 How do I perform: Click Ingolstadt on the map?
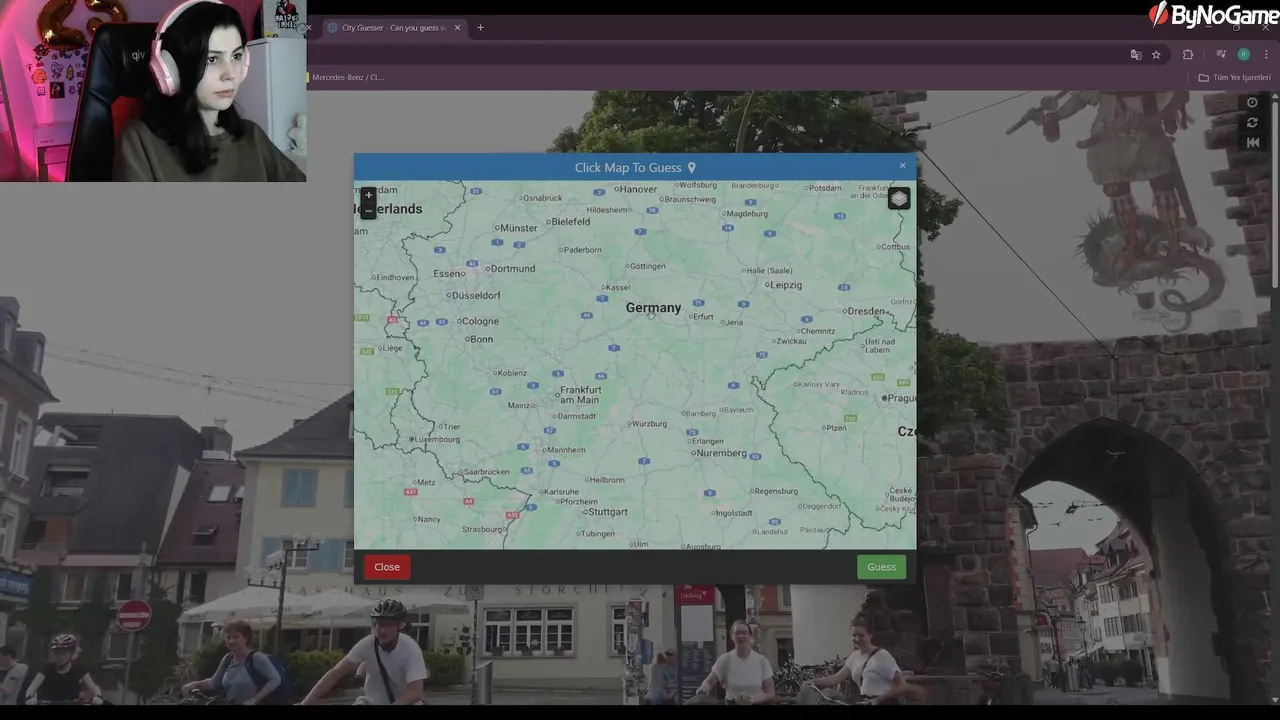point(732,513)
